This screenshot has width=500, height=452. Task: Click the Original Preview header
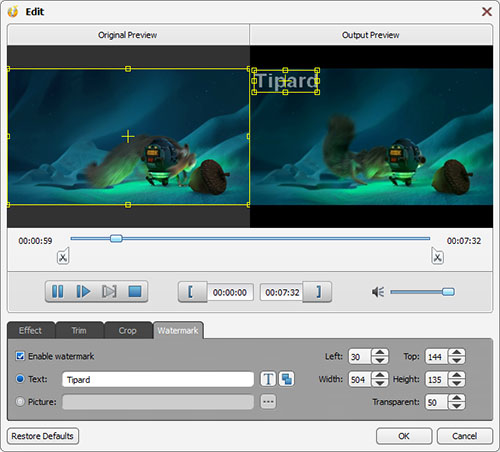128,35
